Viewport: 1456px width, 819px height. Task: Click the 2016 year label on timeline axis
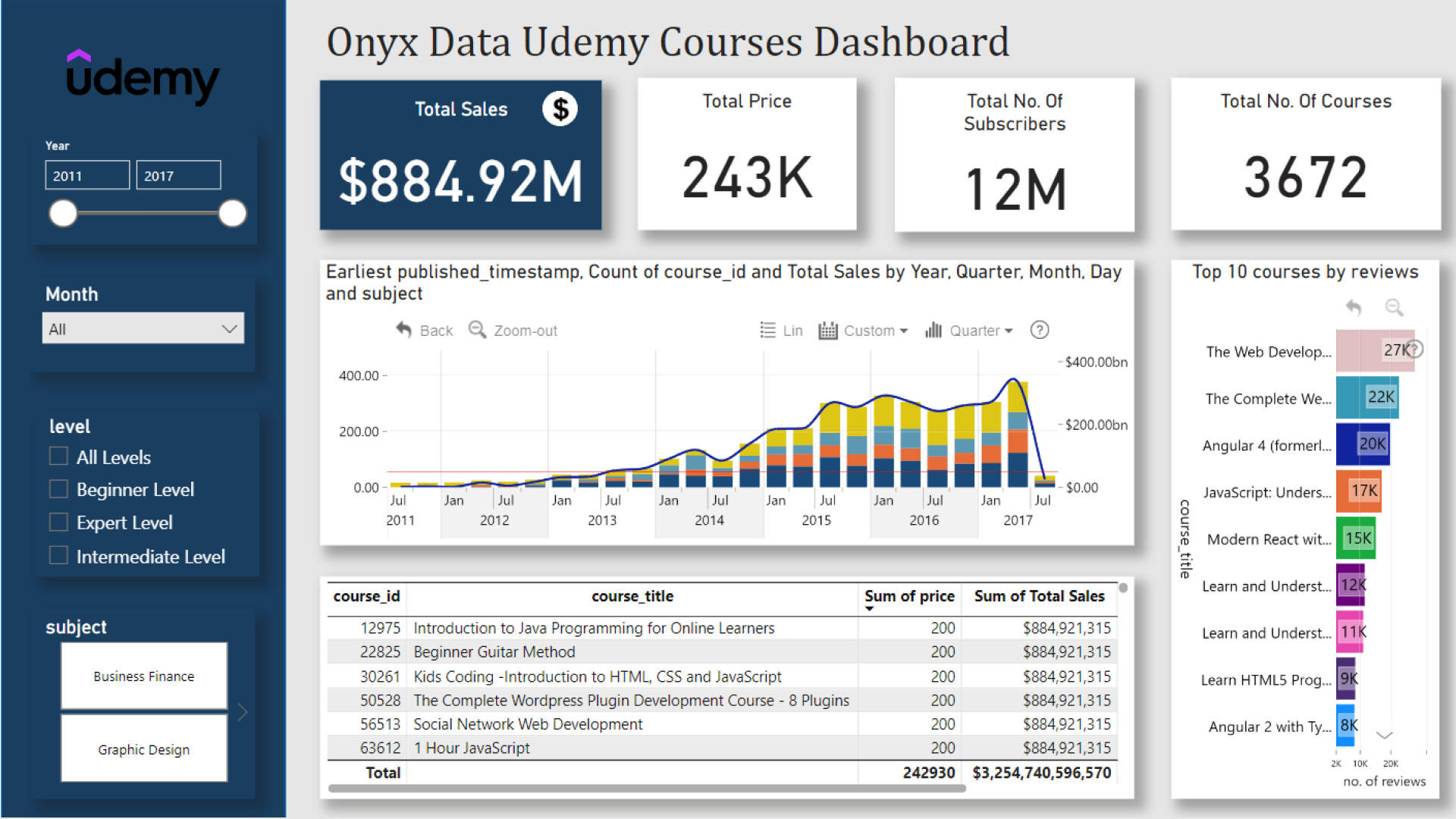click(924, 520)
